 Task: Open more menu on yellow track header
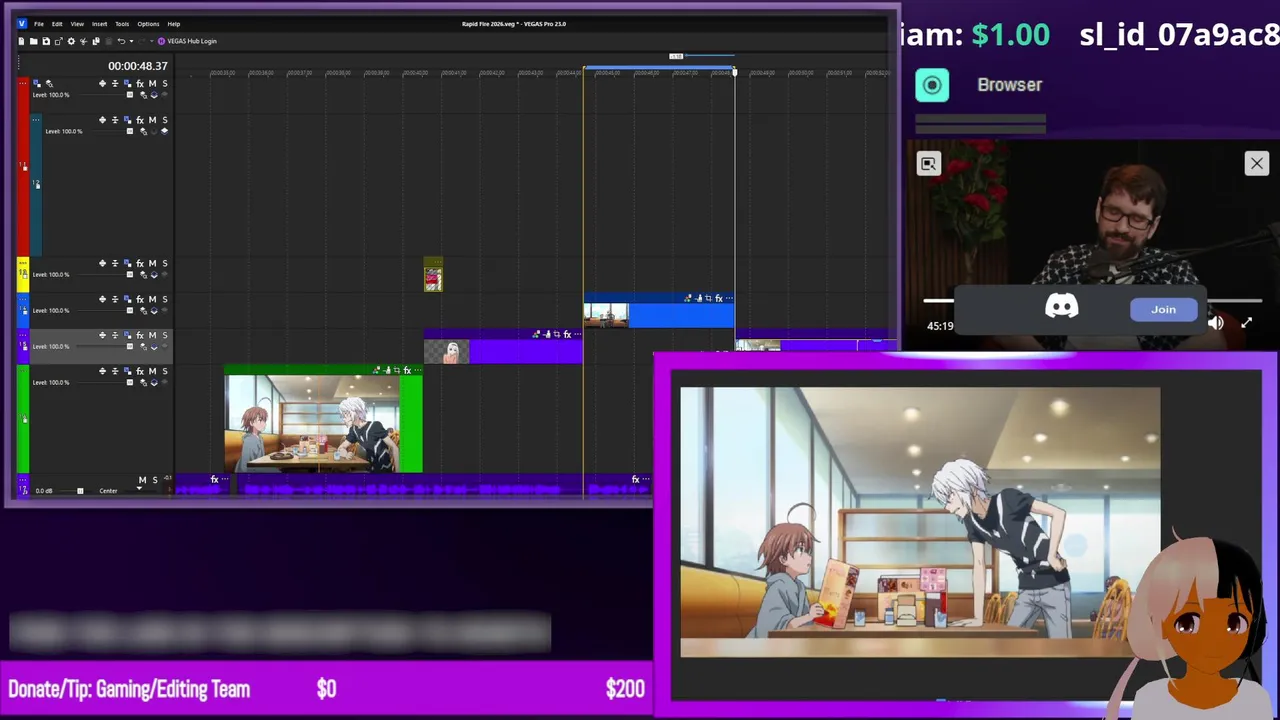(23, 263)
